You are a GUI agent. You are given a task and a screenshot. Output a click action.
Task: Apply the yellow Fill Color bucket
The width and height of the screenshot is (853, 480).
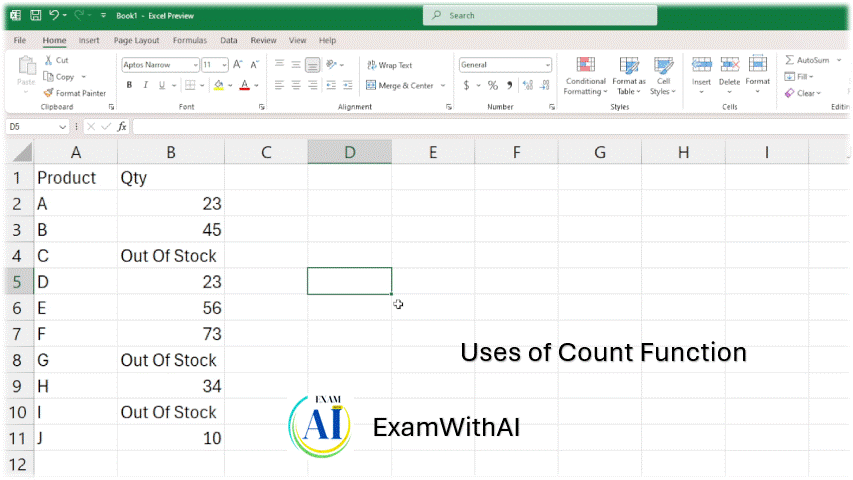point(219,85)
